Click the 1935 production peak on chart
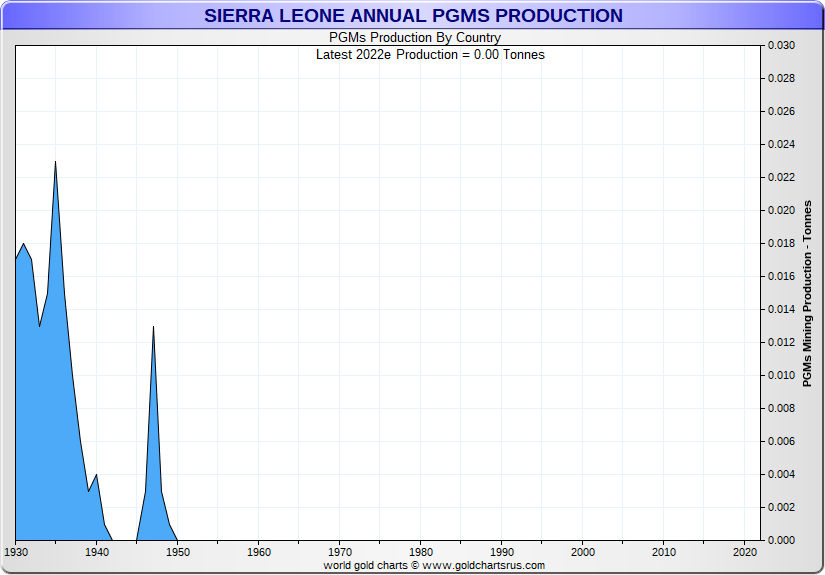Viewport: 825px width, 575px height. (x=55, y=163)
